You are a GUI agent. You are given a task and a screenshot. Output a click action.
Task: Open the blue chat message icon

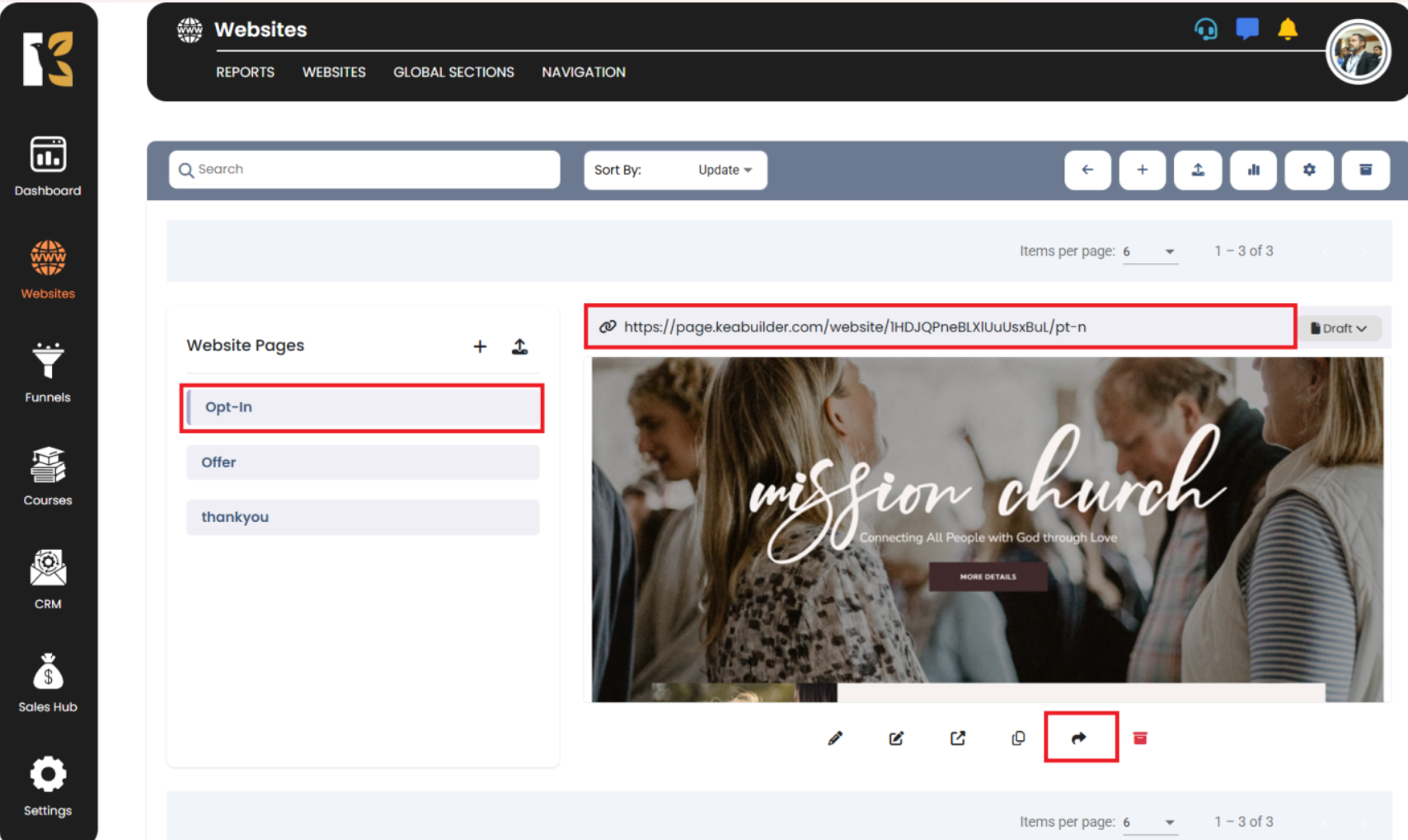(1246, 30)
